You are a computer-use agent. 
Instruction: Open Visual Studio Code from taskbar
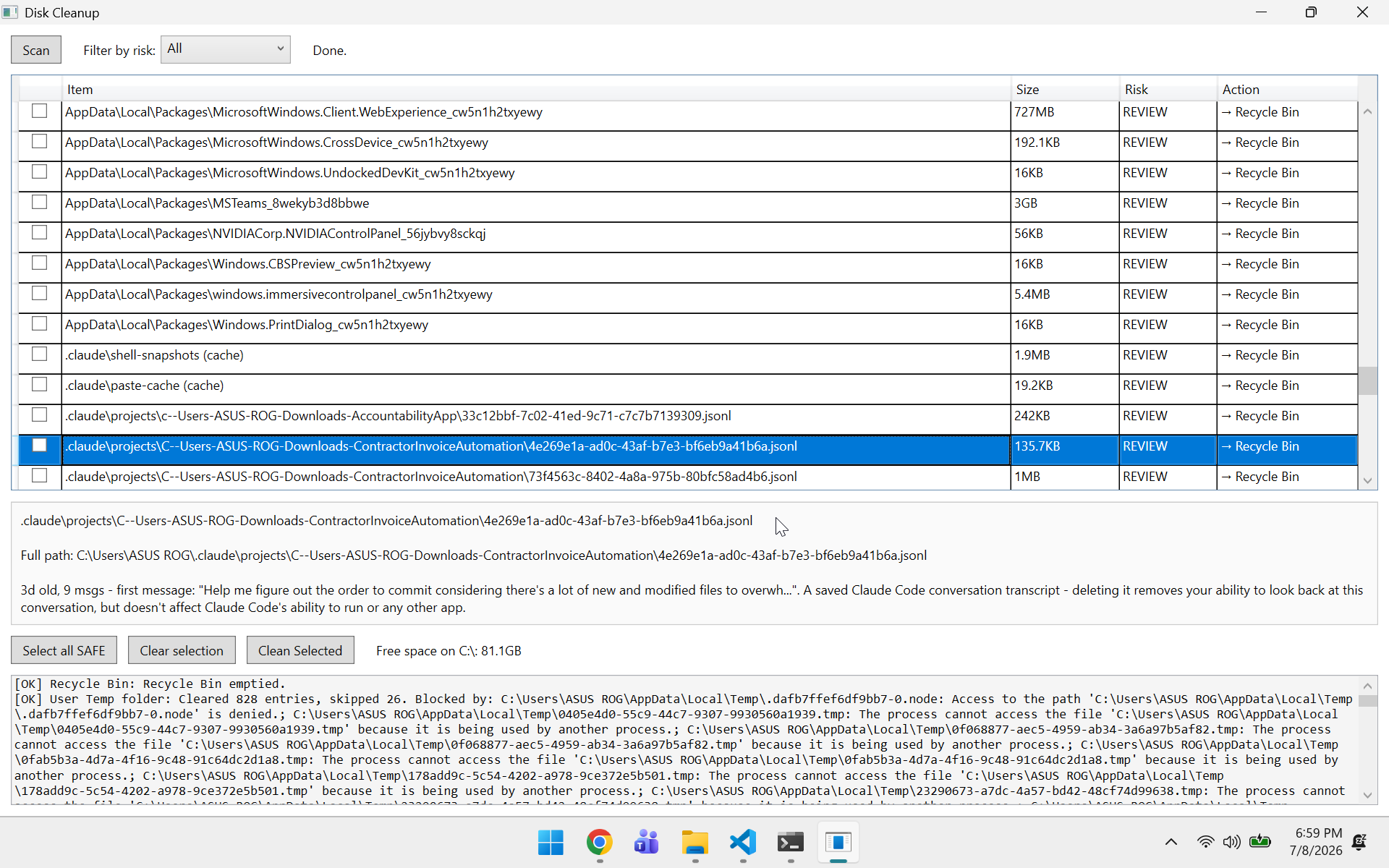point(743,842)
